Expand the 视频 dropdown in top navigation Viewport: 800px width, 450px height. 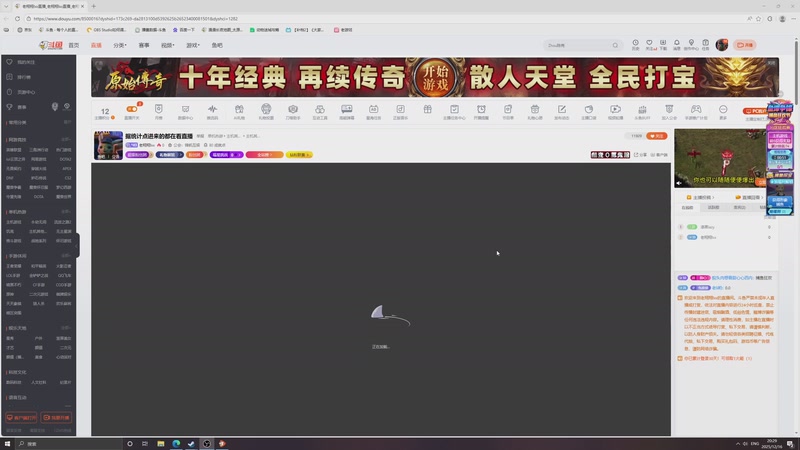168,45
